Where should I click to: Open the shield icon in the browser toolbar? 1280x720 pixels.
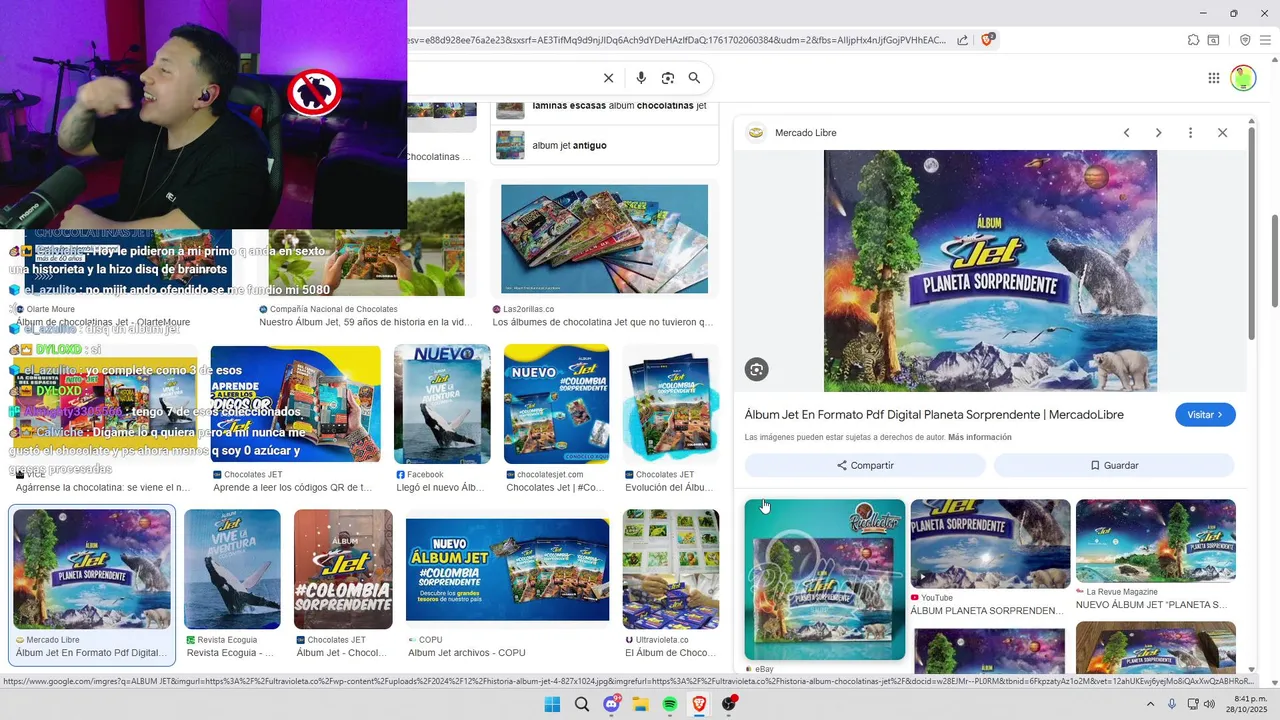click(1245, 40)
